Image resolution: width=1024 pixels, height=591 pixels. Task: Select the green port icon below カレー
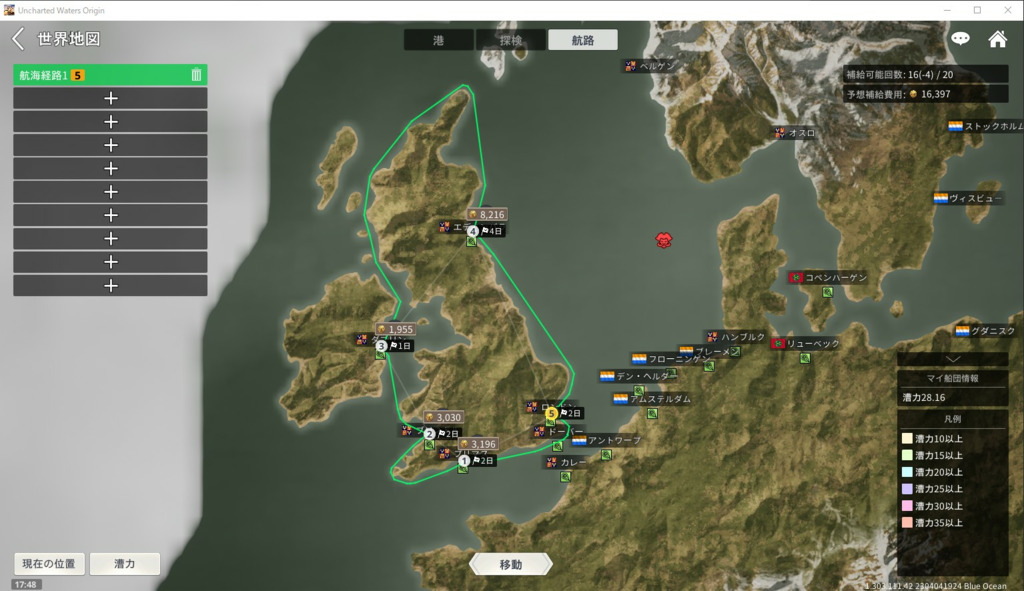click(566, 477)
